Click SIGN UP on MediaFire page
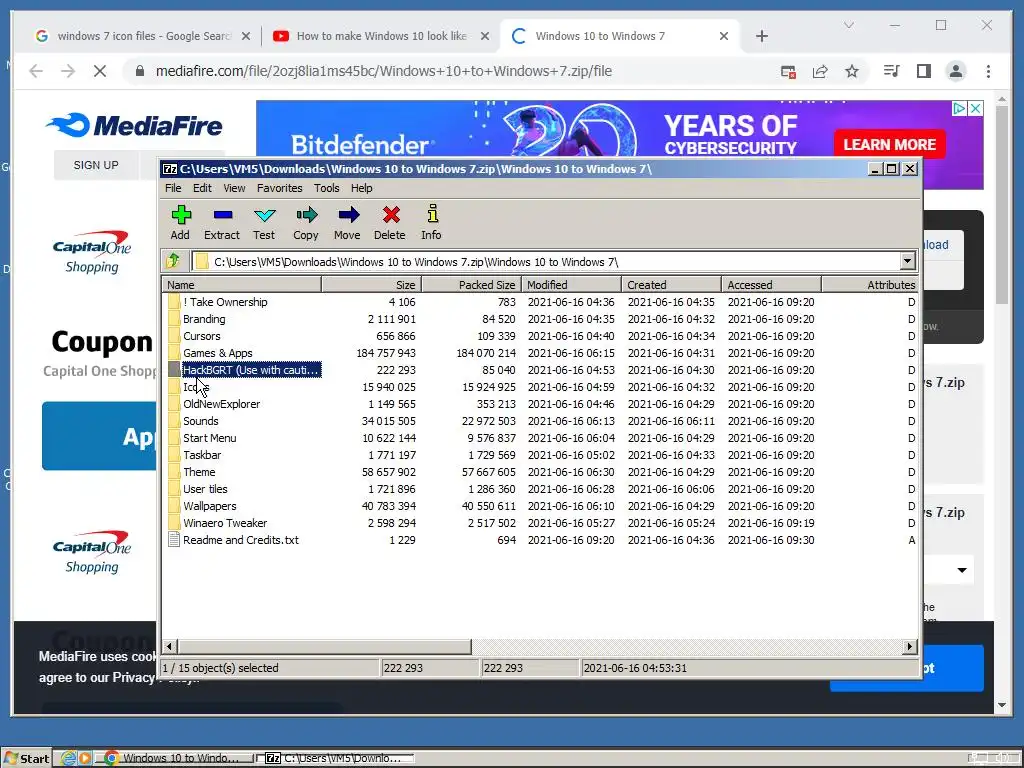 click(x=96, y=165)
